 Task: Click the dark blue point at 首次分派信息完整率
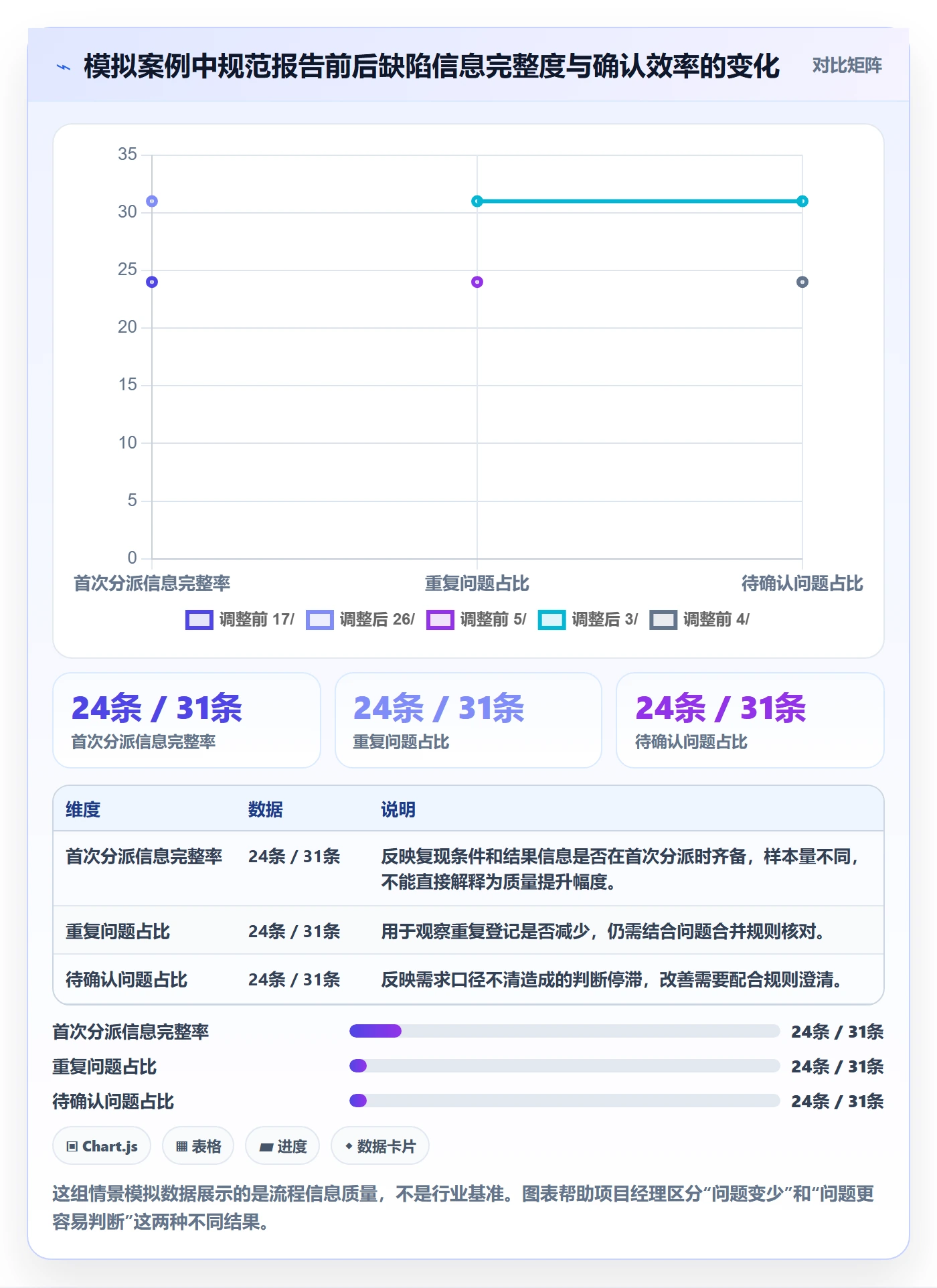(152, 282)
